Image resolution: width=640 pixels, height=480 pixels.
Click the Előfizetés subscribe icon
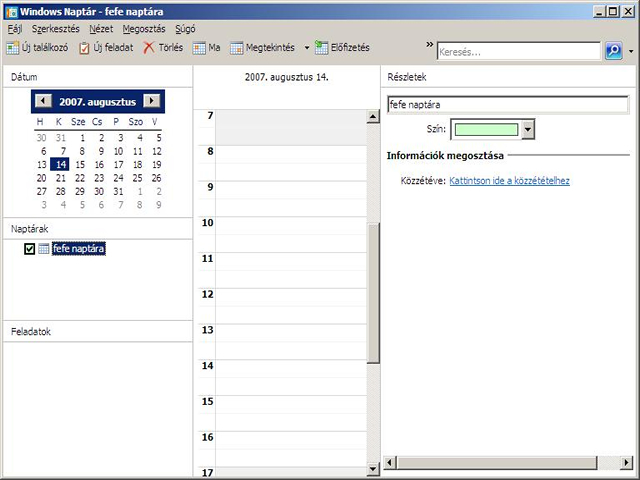click(321, 48)
